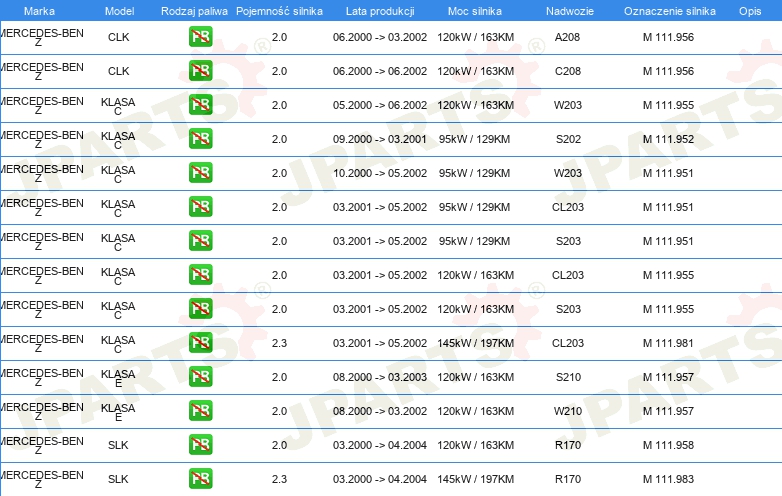Click fuel icon in W203 M 111.955 row

(200, 105)
